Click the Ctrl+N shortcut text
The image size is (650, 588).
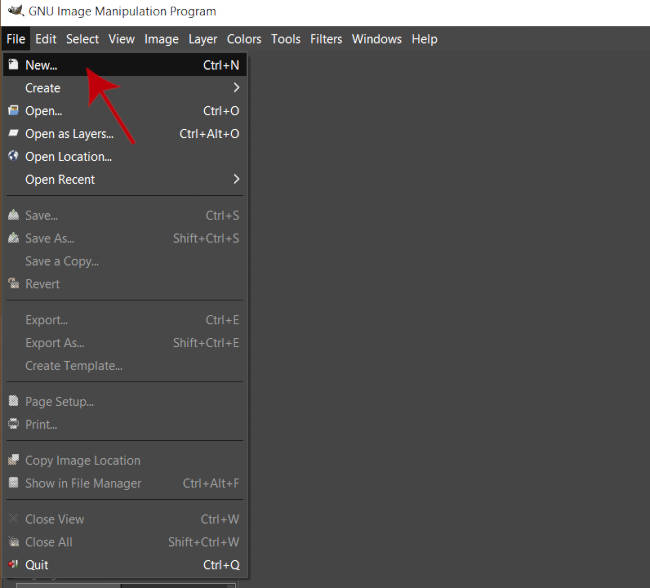[221, 65]
